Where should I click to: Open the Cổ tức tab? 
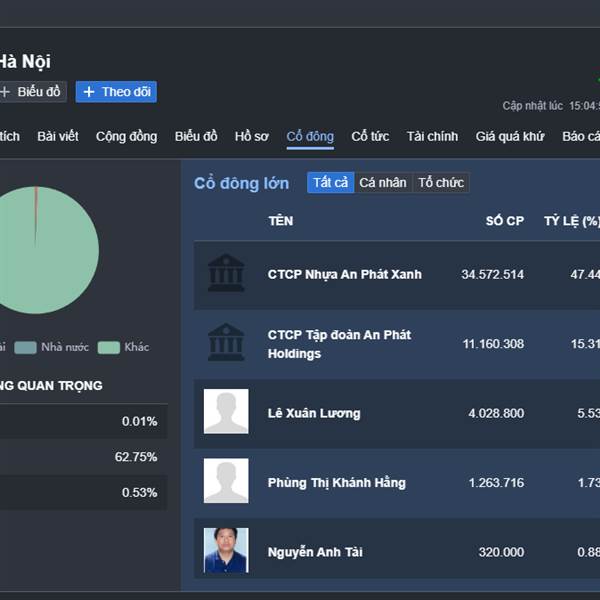370,136
